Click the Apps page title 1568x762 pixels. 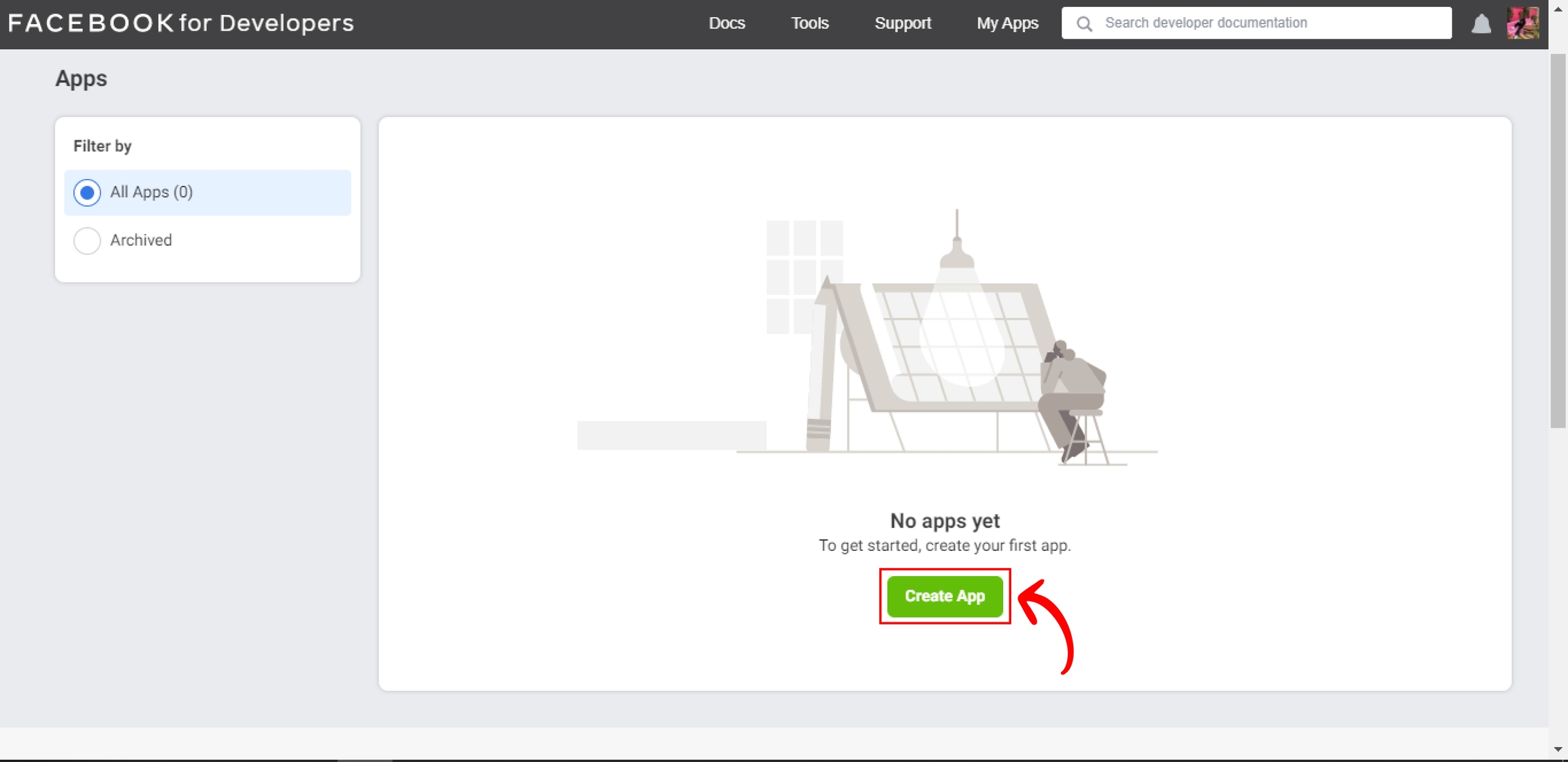(81, 78)
